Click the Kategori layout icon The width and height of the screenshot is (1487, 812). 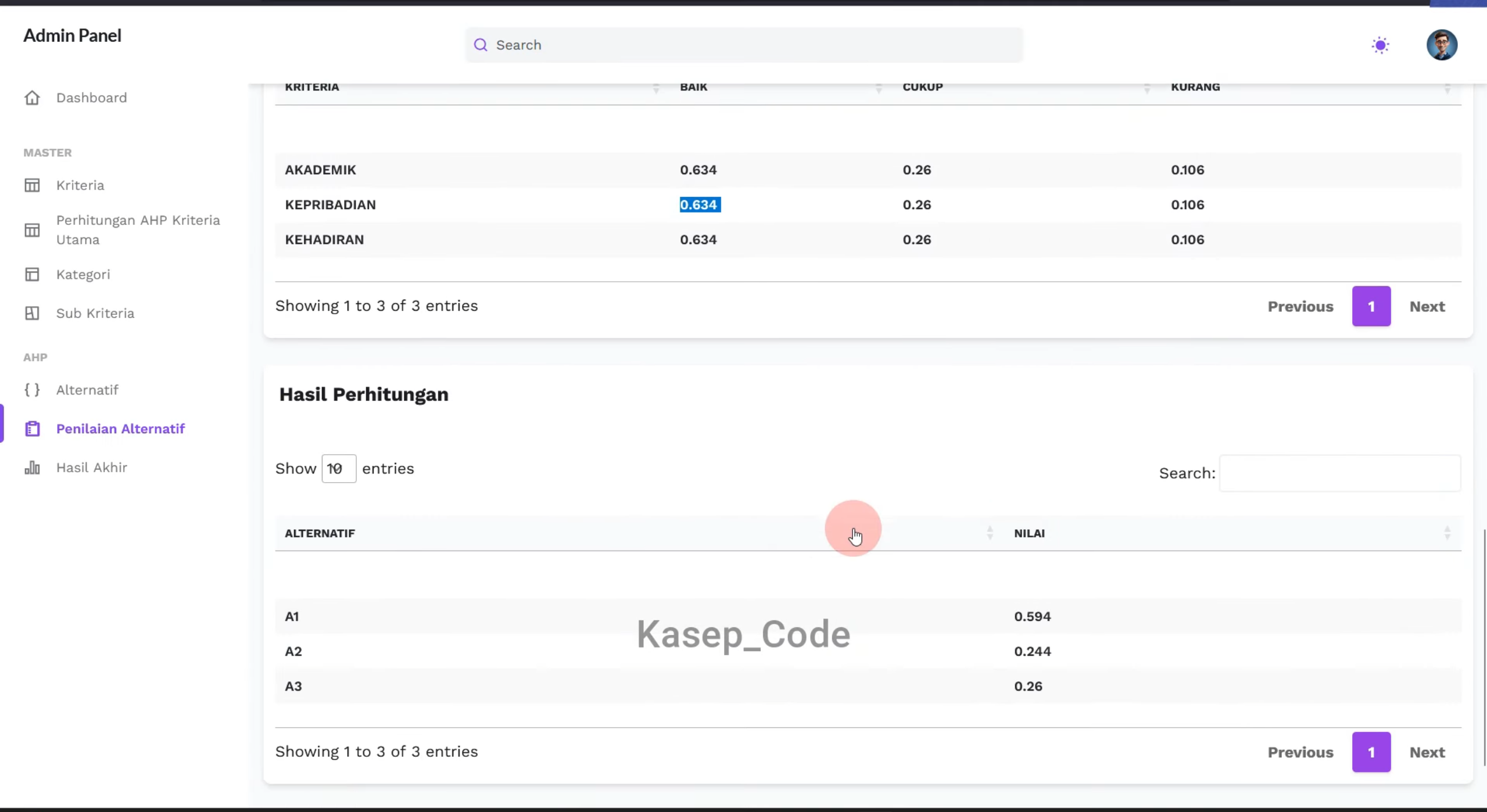tap(32, 274)
